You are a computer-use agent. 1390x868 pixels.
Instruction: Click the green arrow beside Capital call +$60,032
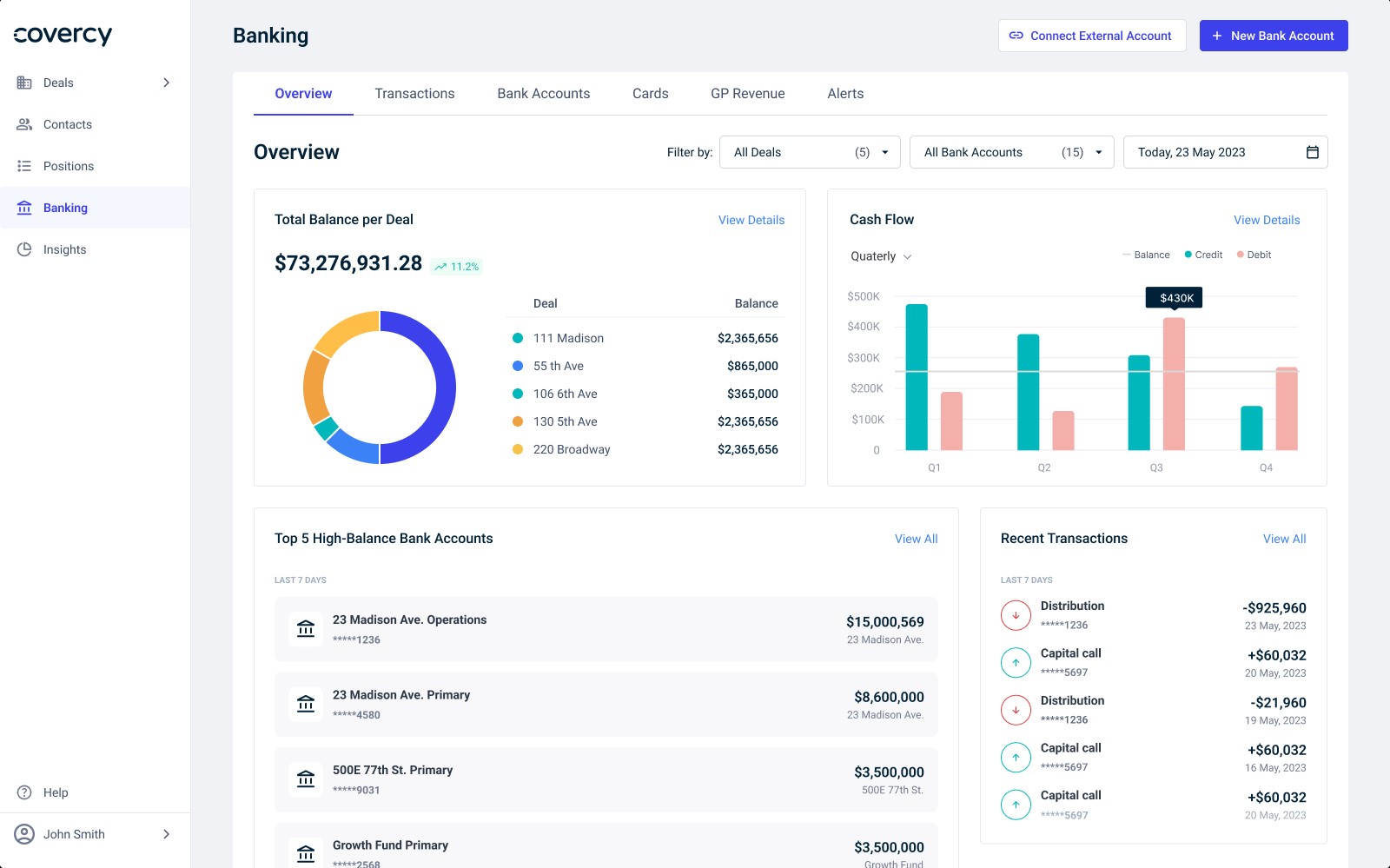1016,661
